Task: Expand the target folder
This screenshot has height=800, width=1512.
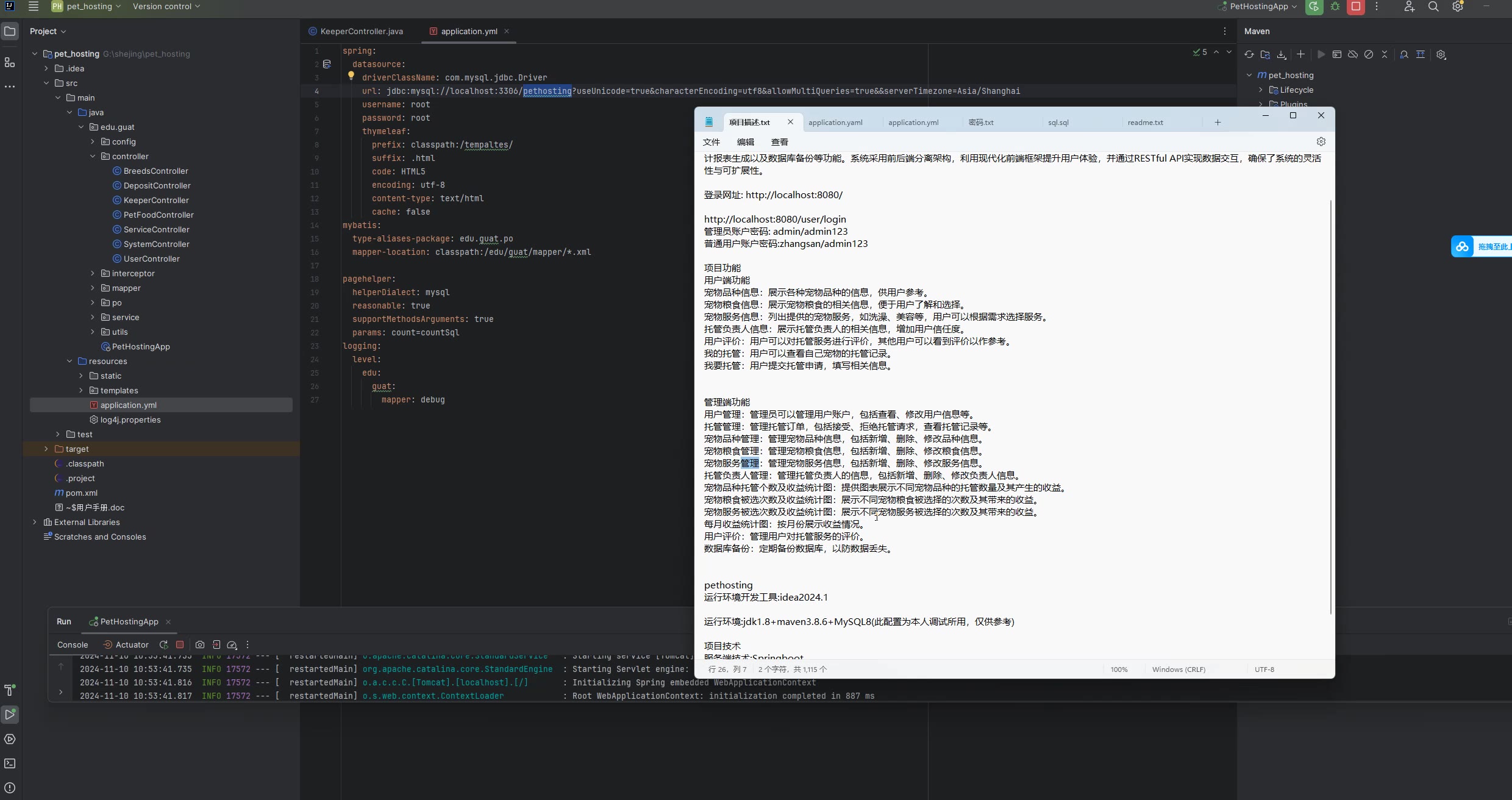Action: click(x=46, y=449)
